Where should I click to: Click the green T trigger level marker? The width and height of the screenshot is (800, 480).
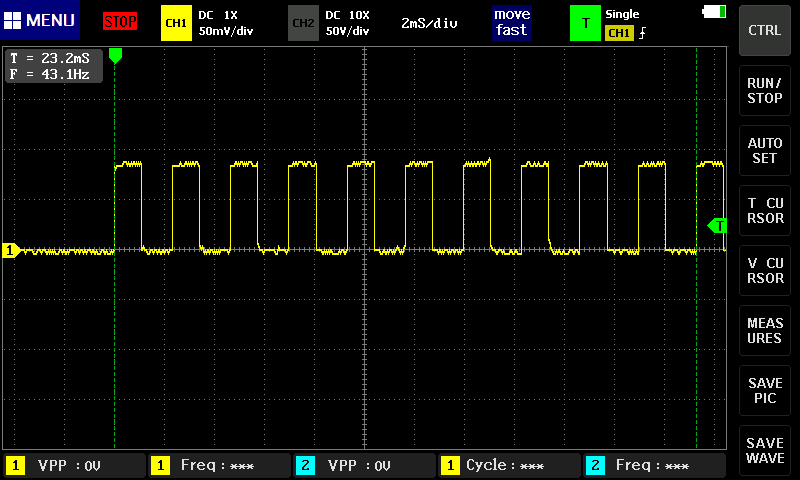coord(717,225)
